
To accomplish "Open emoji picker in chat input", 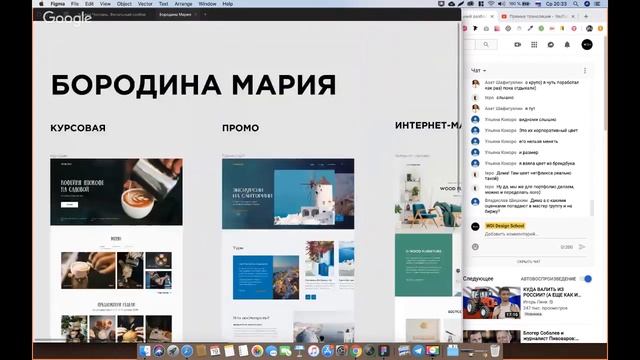I will click(x=475, y=247).
